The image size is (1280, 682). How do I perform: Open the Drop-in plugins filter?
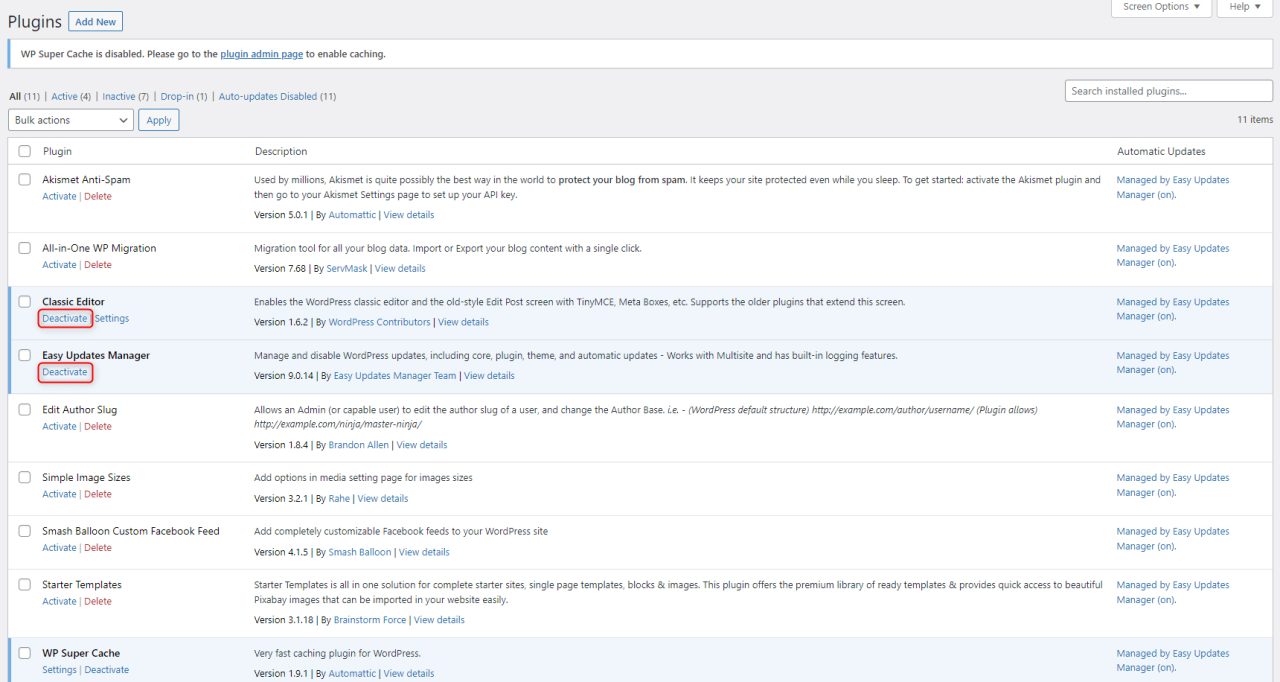178,96
